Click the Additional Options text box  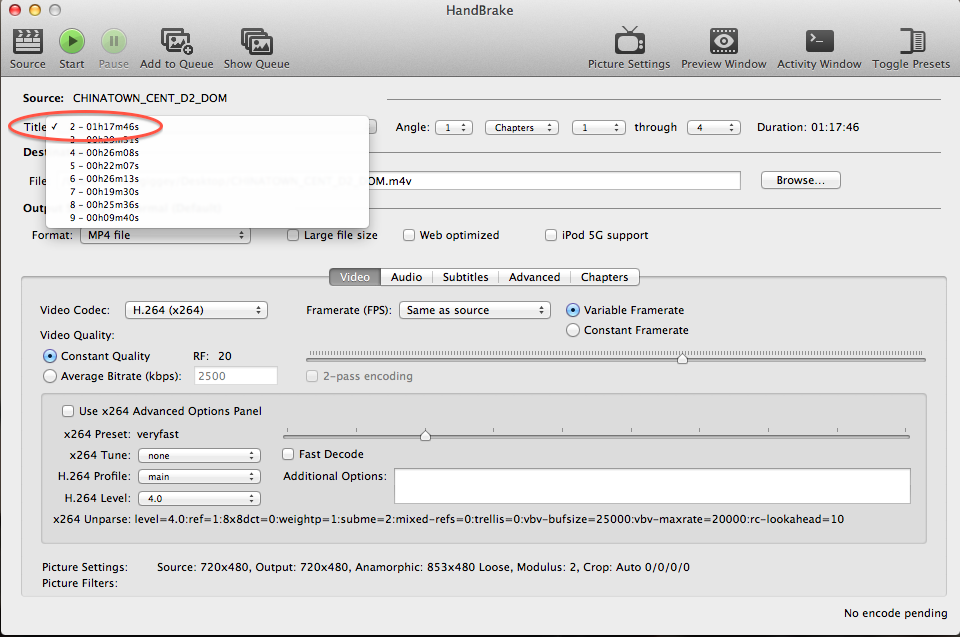(x=652, y=486)
